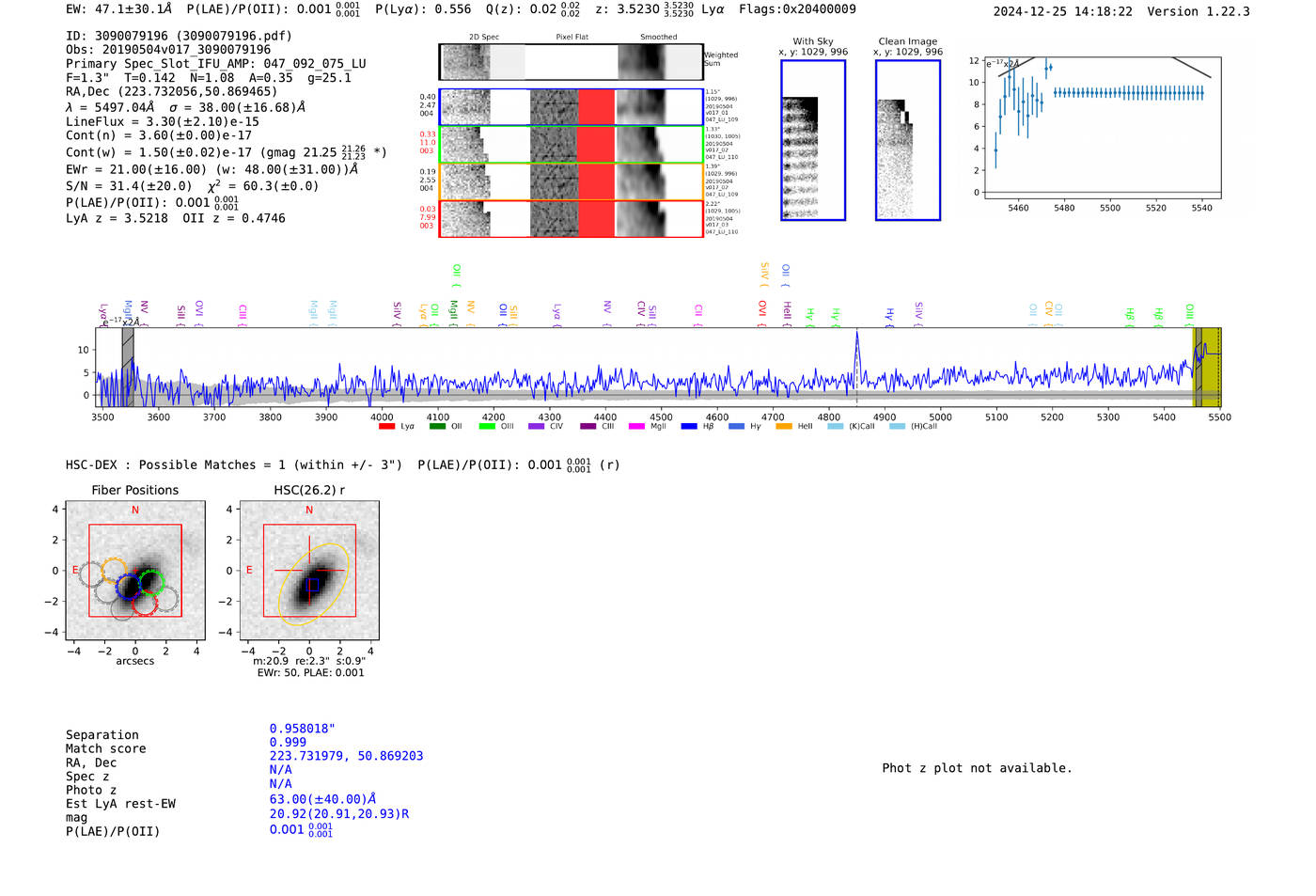Open the With Sky image panel
This screenshot has height=896, width=1316.
(813, 140)
